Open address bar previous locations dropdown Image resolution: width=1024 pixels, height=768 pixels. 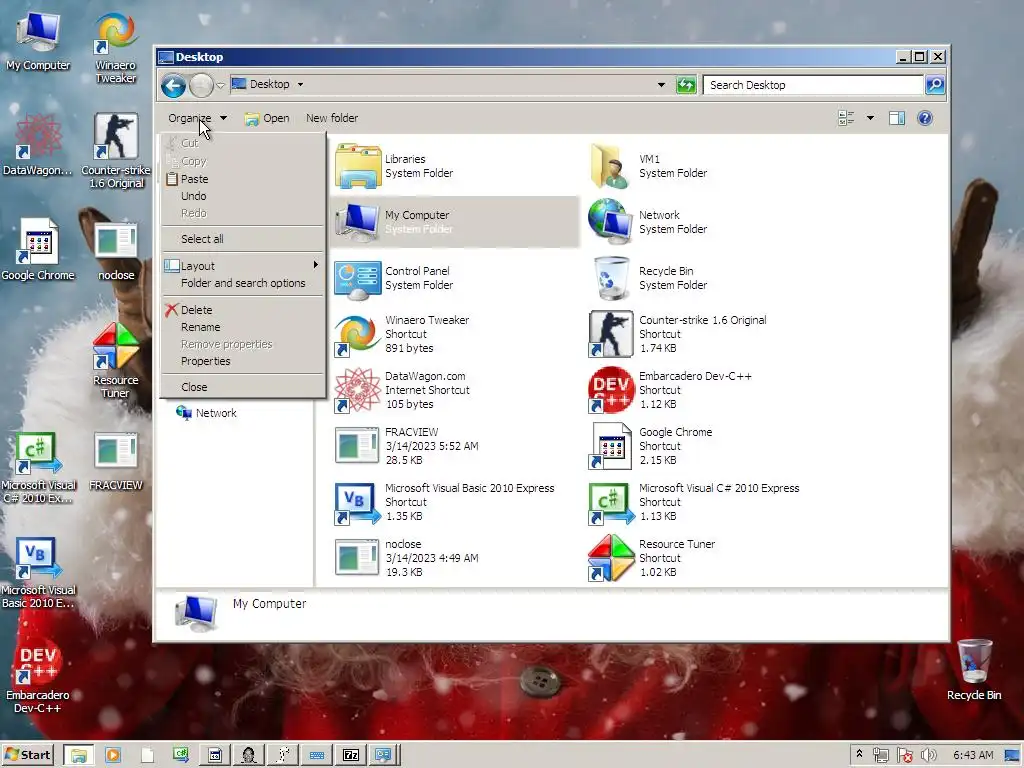[x=661, y=84]
